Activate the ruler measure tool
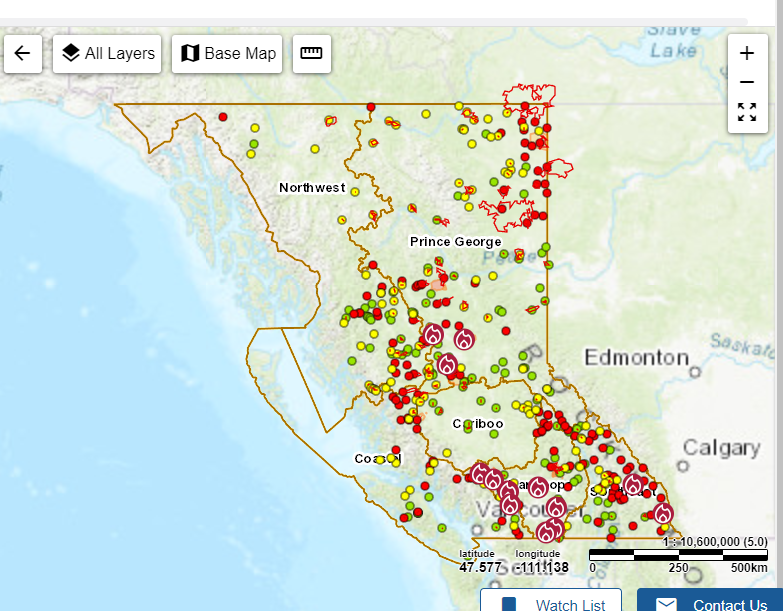Screen dimensions: 783x611 [x=311, y=54]
